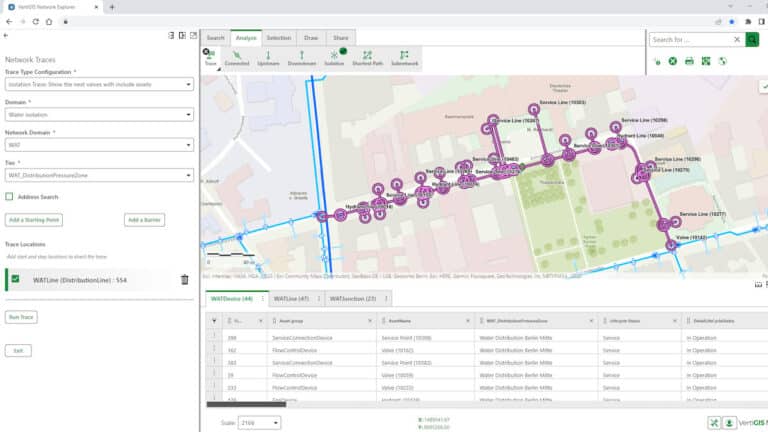Screen dimensions: 768x432
Task: Click the print icon below the search box
Action: (689, 61)
